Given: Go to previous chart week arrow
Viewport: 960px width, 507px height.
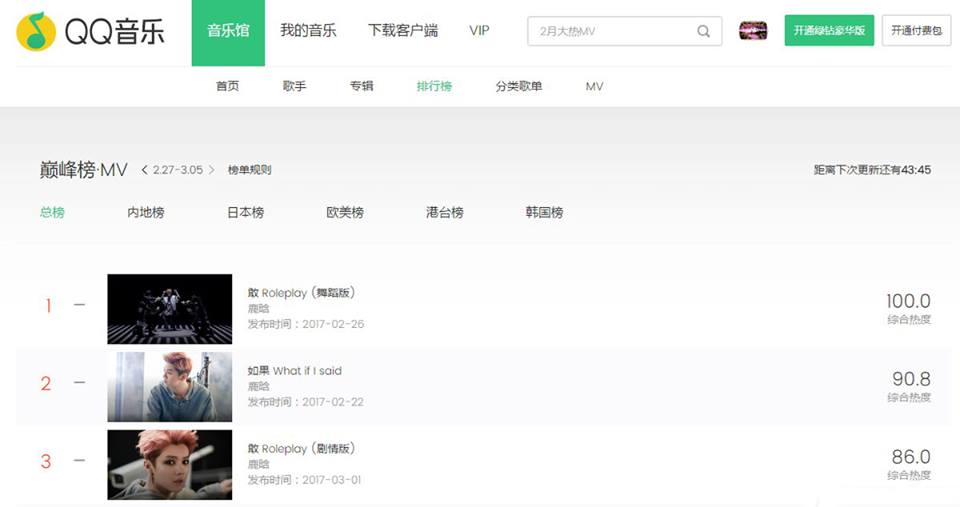Looking at the screenshot, I should coord(144,170).
